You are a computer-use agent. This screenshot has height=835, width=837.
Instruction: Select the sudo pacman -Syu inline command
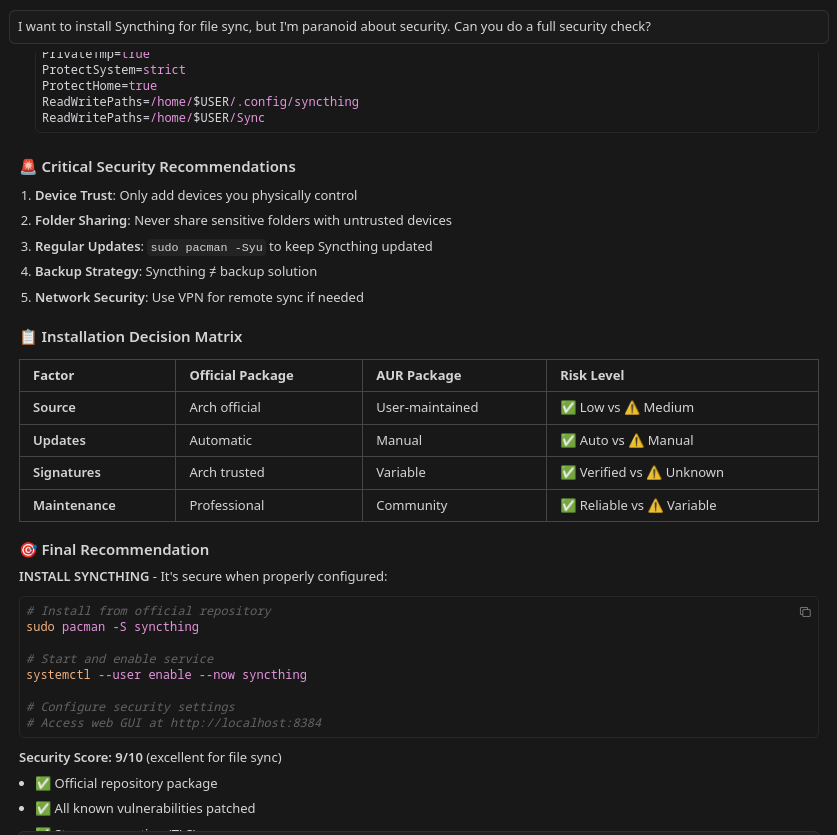(x=206, y=246)
